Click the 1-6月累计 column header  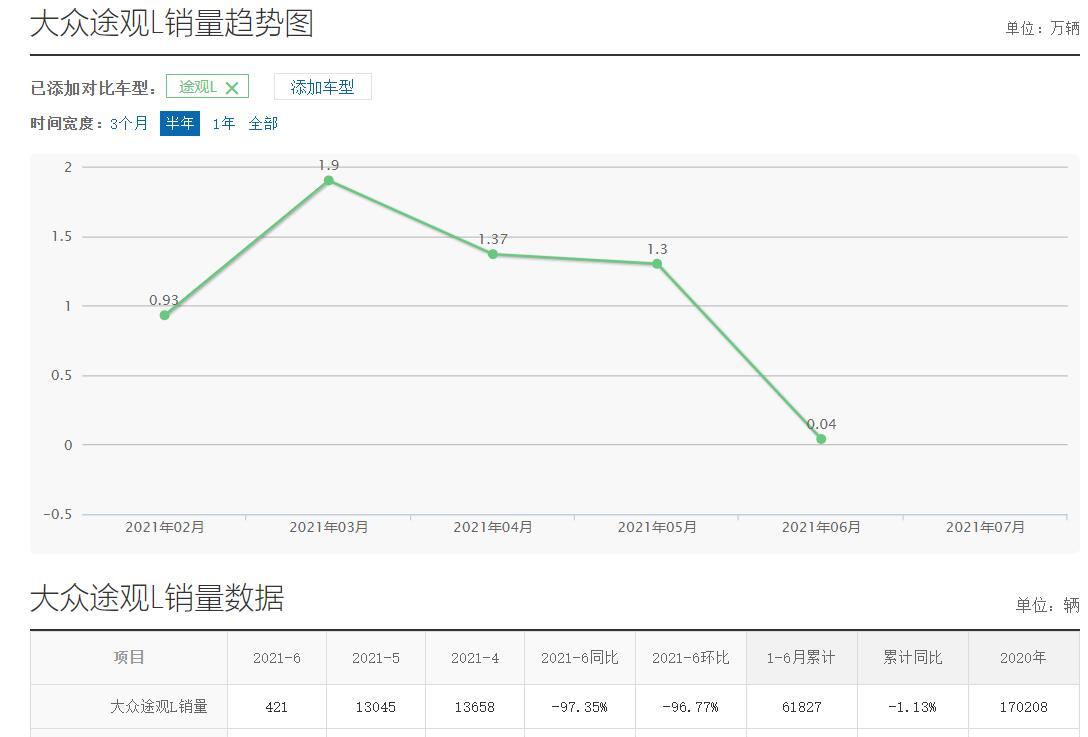pos(801,658)
